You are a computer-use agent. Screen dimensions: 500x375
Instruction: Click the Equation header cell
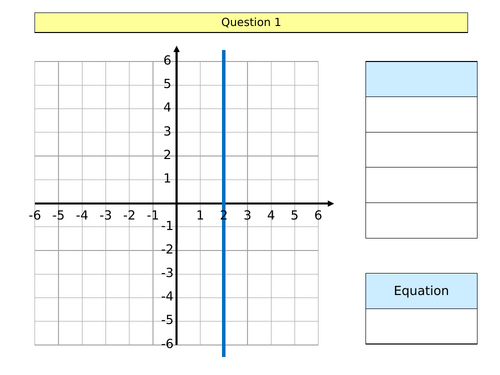pyautogui.click(x=421, y=291)
